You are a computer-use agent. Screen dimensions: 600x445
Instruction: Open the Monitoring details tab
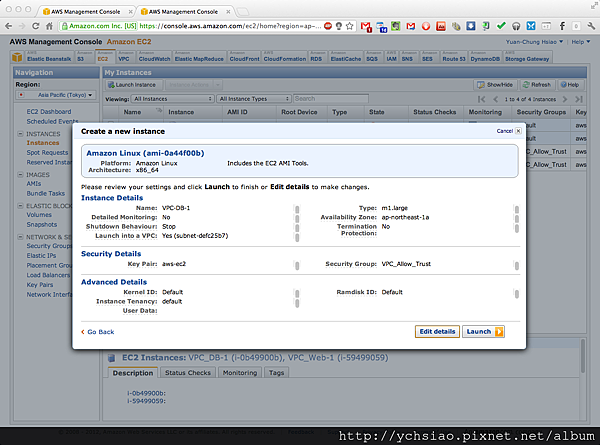pos(240,373)
